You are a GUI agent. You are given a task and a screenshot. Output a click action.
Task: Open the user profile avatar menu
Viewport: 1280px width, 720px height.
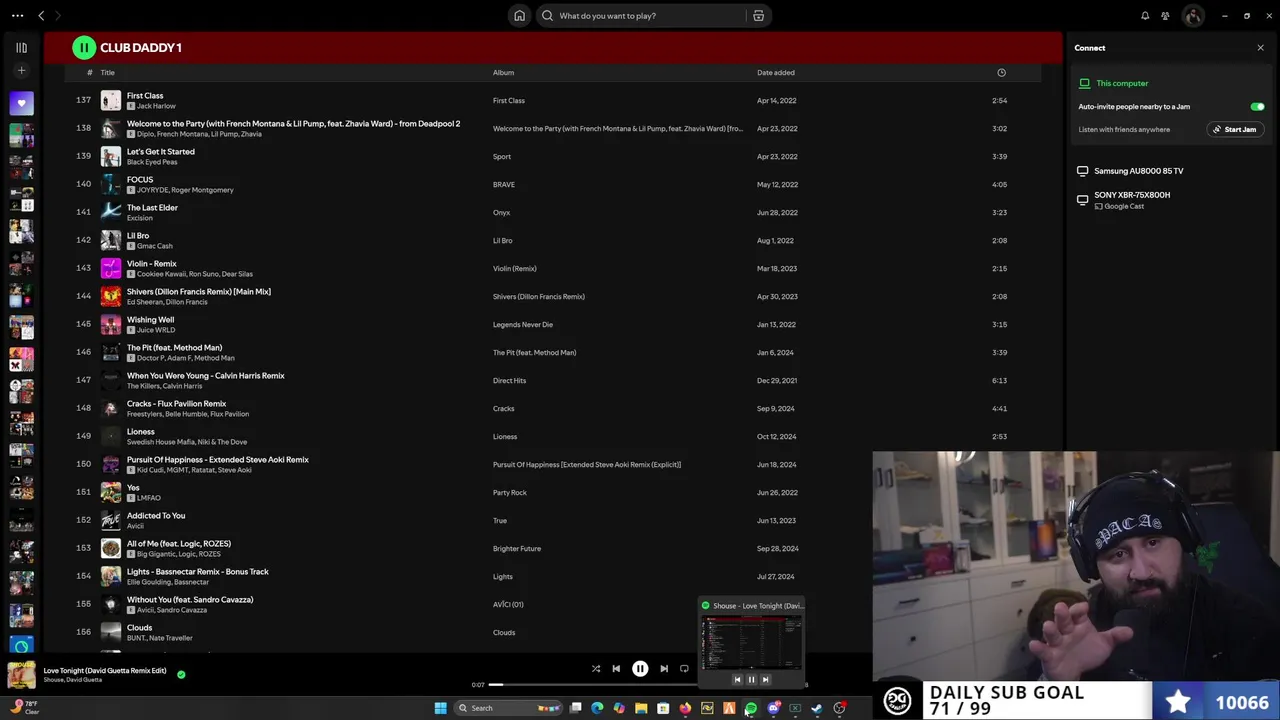pos(1192,16)
